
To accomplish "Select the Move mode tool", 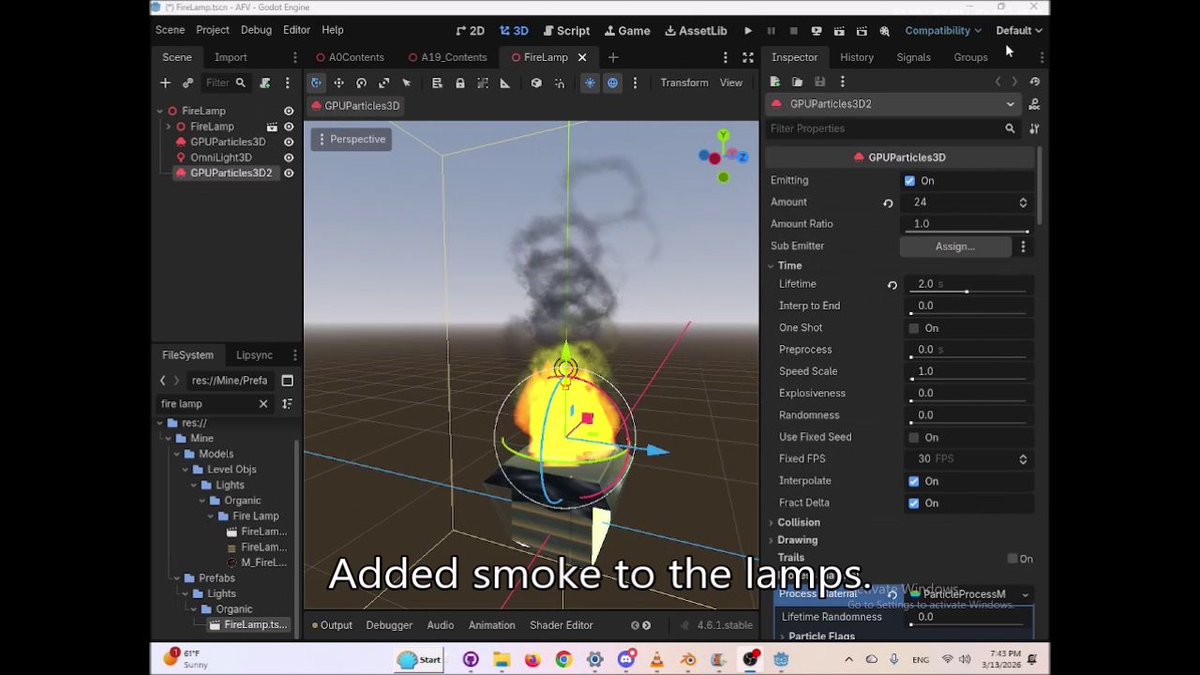I will coord(339,83).
